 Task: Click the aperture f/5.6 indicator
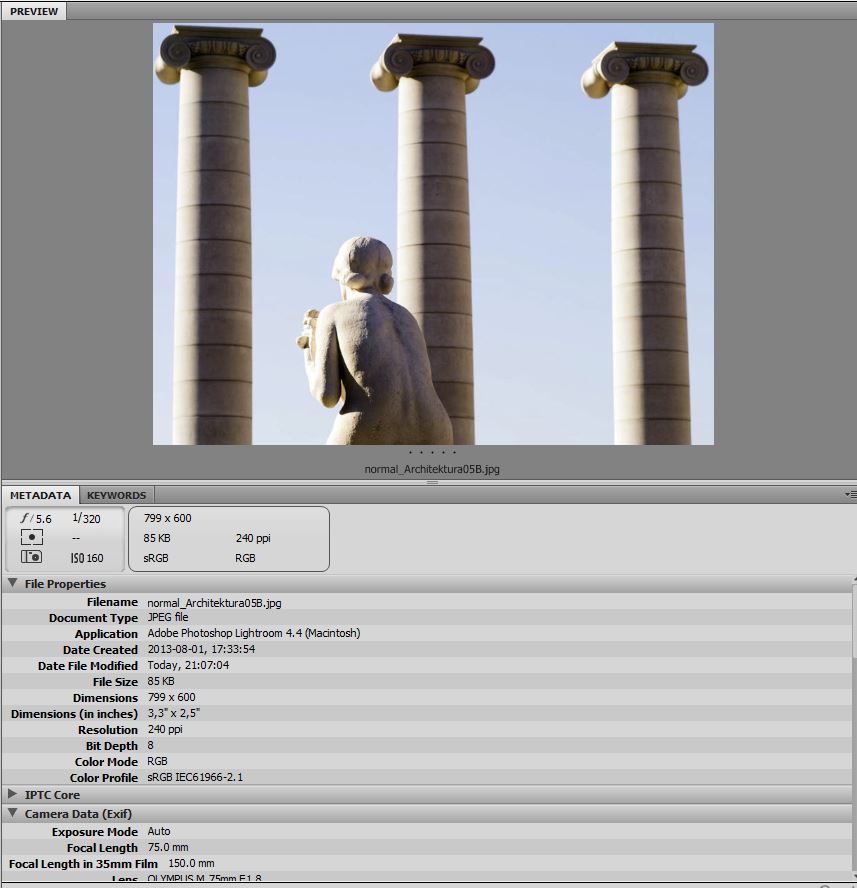click(x=36, y=519)
